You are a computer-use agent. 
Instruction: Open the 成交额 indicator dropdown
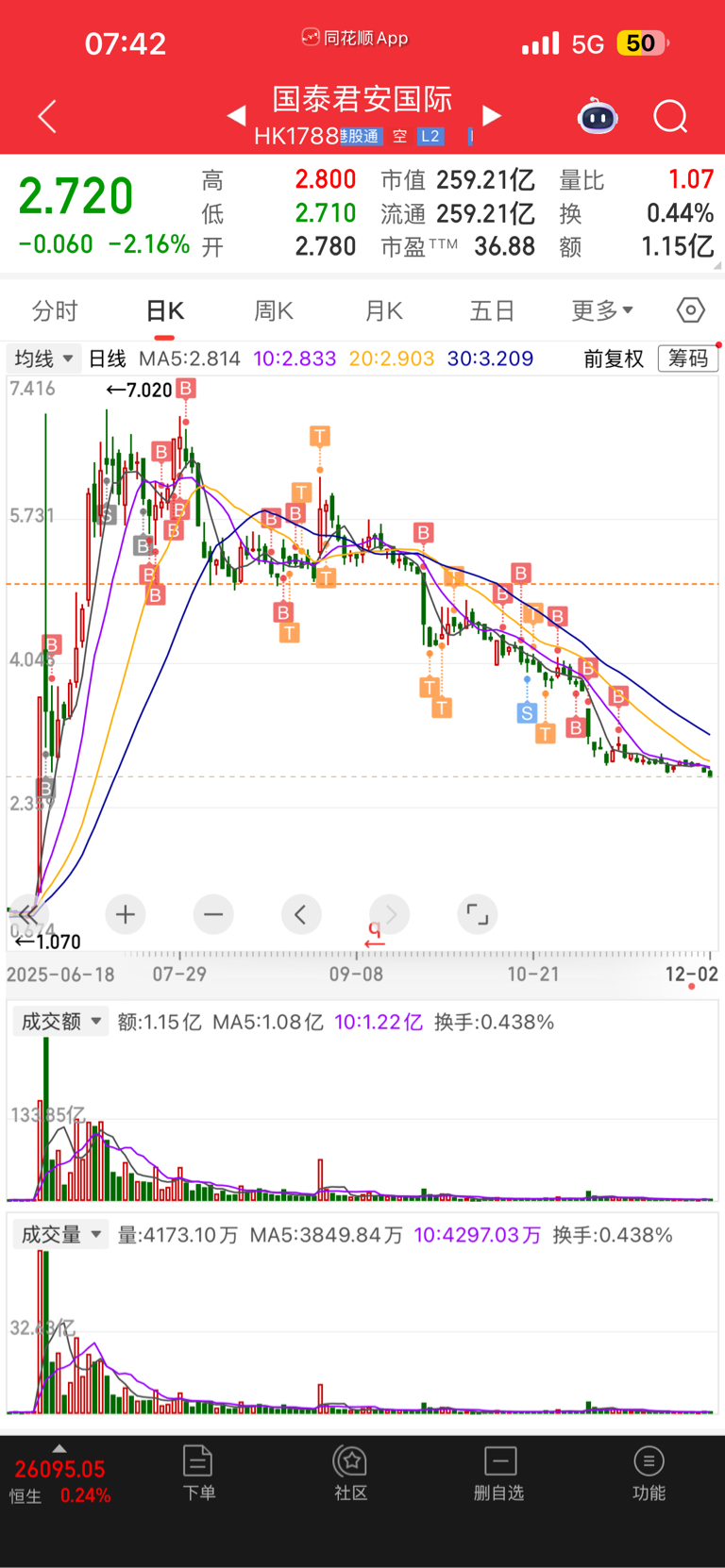click(60, 1022)
